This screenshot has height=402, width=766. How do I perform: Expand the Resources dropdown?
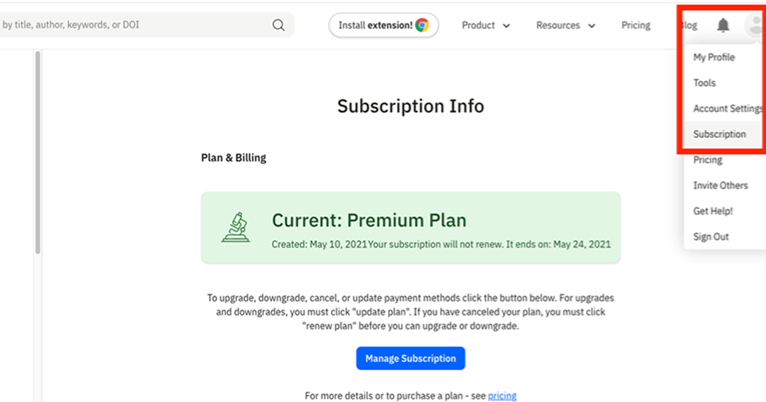(565, 25)
